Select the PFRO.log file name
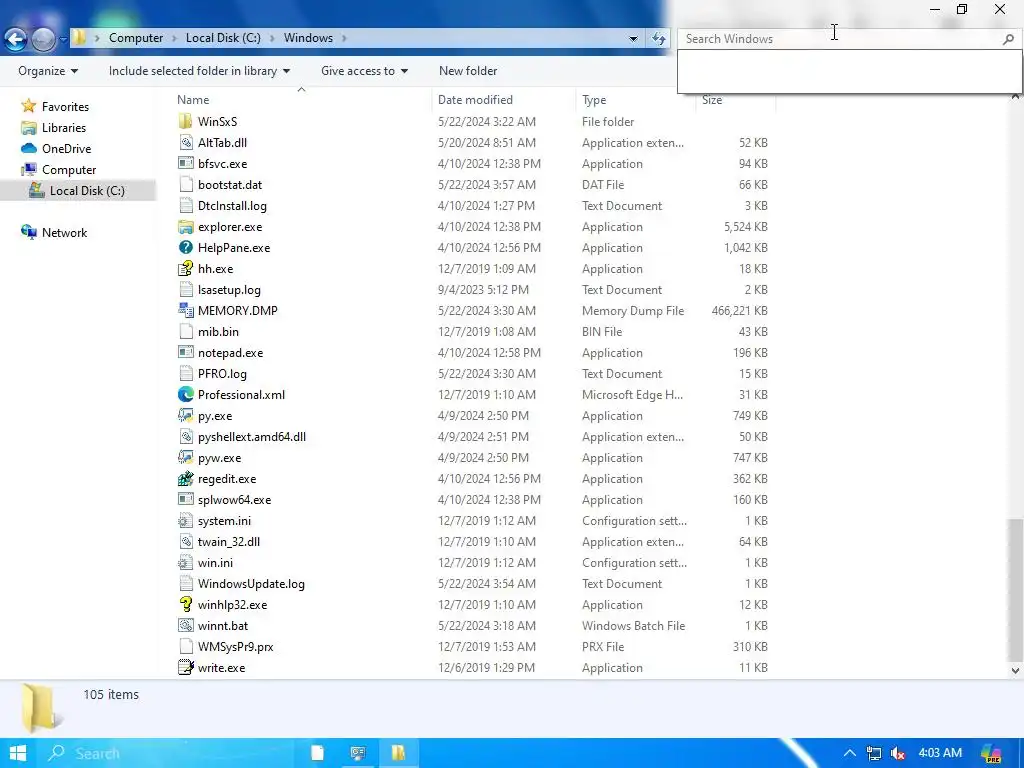 coord(222,374)
